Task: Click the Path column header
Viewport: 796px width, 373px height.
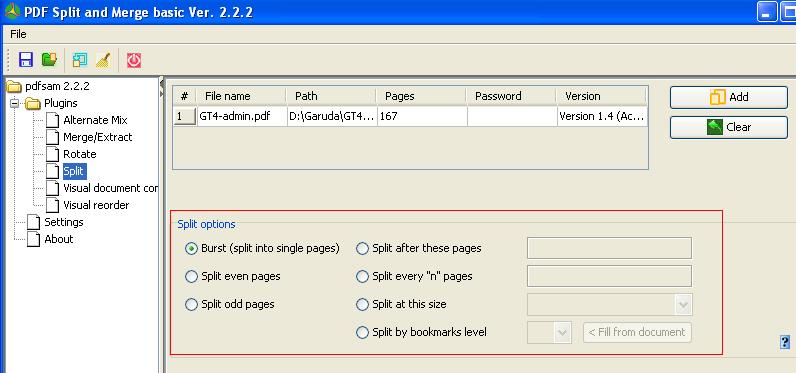Action: (331, 96)
